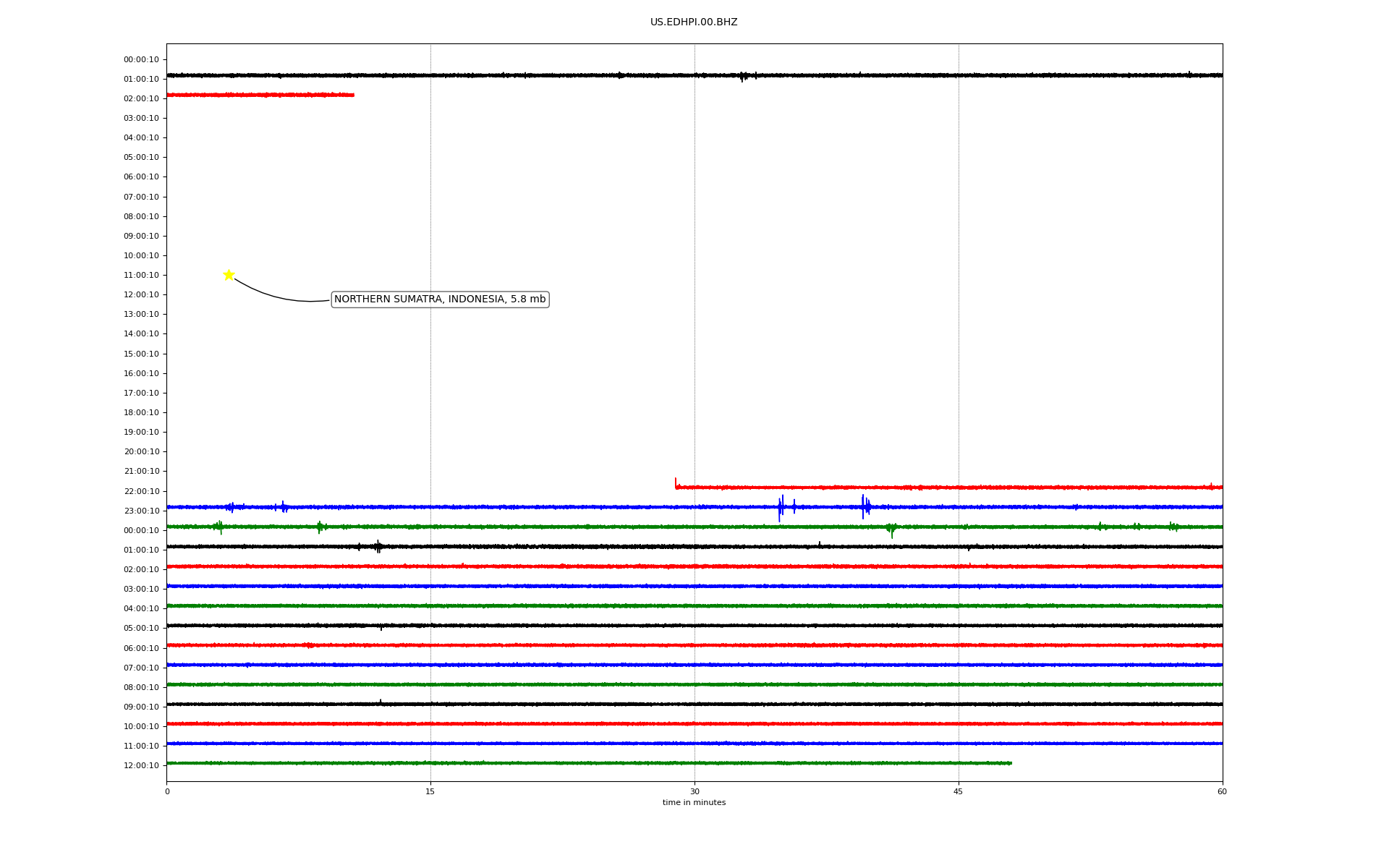Click the 60 minute x-axis tick label
This screenshot has height=868, width=1389.
tap(1222, 791)
